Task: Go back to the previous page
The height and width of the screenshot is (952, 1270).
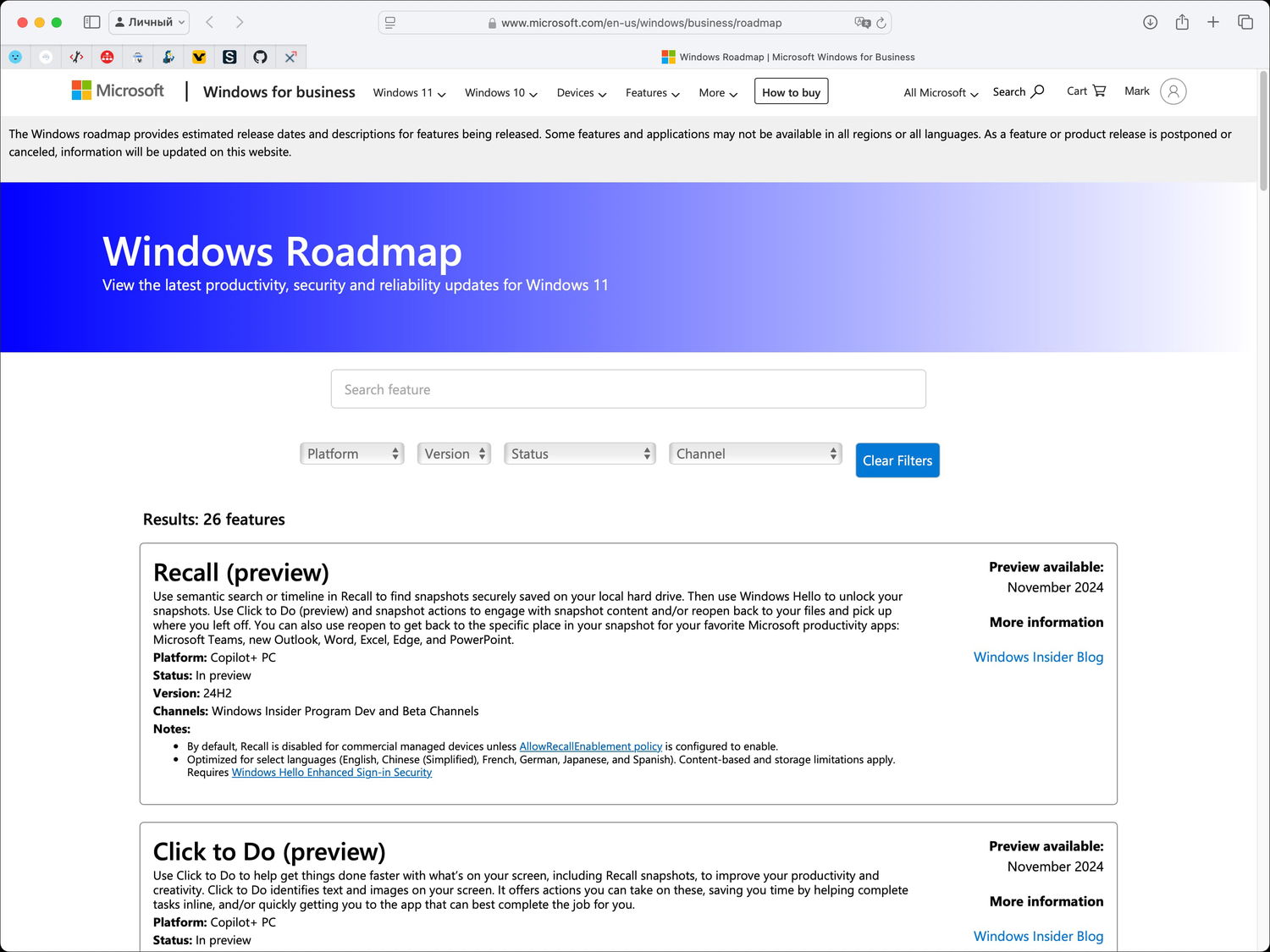Action: [x=210, y=22]
